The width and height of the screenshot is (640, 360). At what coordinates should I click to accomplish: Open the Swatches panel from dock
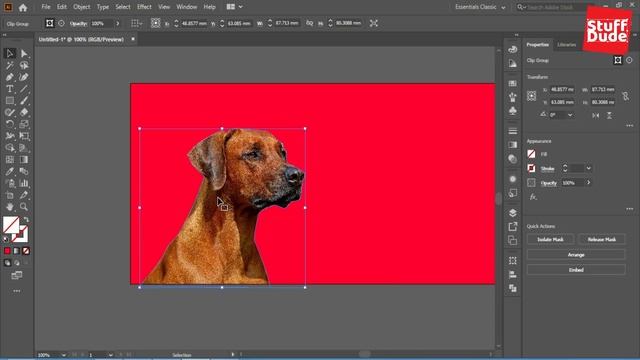(513, 83)
